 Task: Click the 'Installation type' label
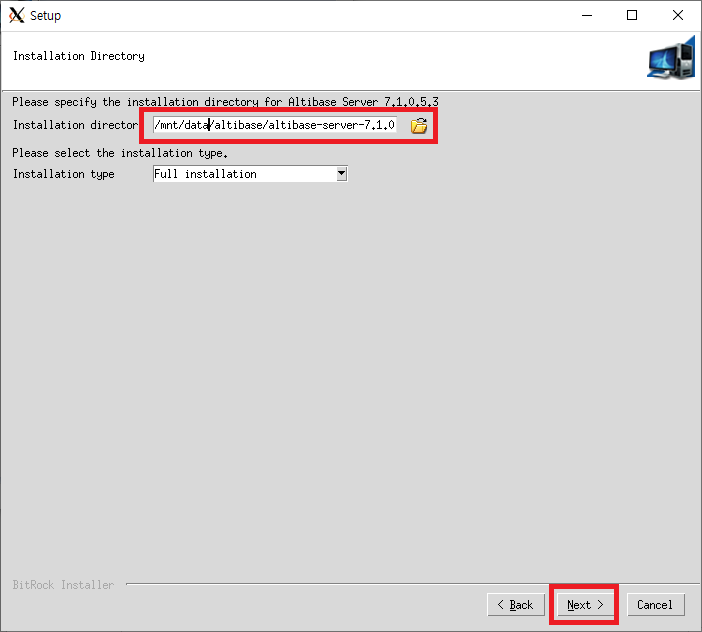pyautogui.click(x=64, y=174)
